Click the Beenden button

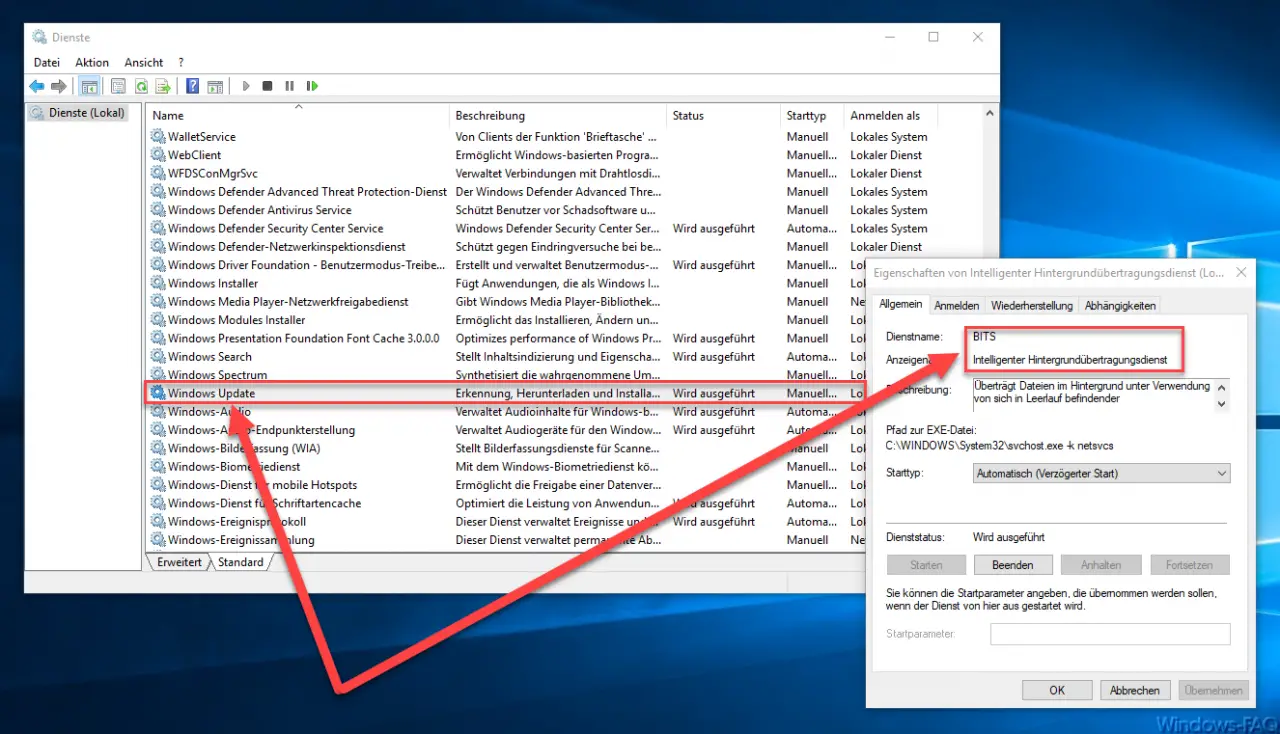1012,565
